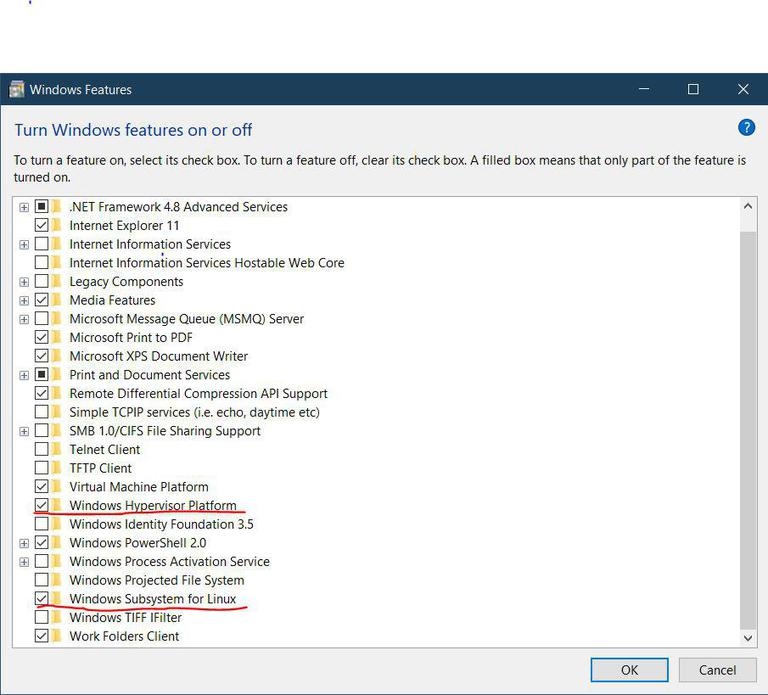Image resolution: width=768 pixels, height=695 pixels.
Task: Expand Internet Information Services tree node
Action: (24, 244)
